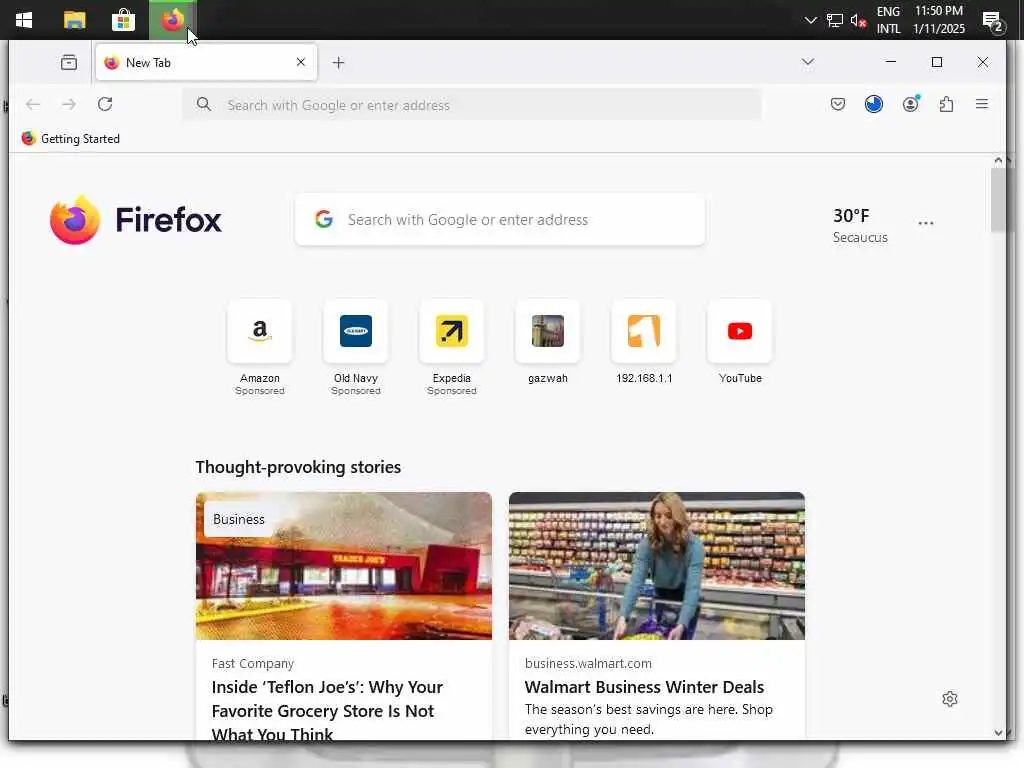This screenshot has width=1024, height=768.
Task: Click the address bar search field
Action: click(472, 104)
